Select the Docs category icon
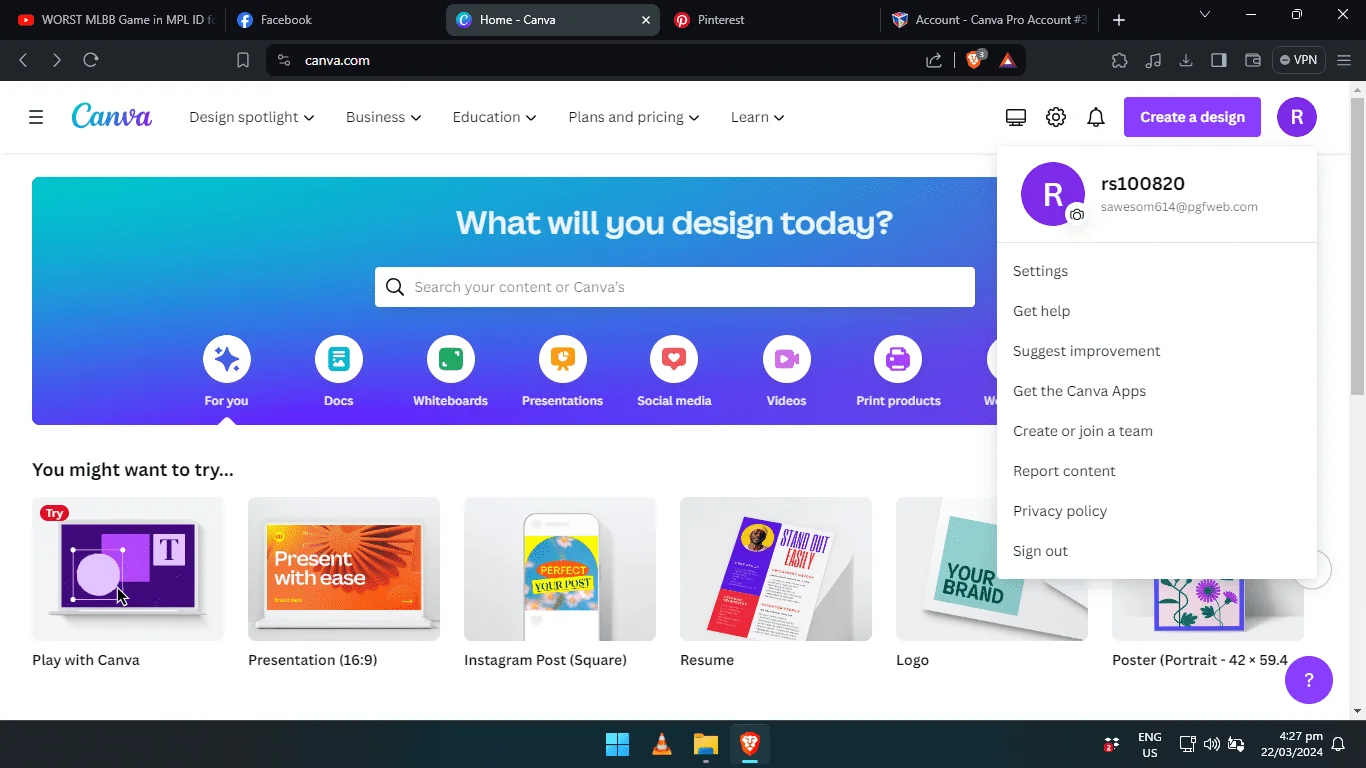1366x768 pixels. 339,359
